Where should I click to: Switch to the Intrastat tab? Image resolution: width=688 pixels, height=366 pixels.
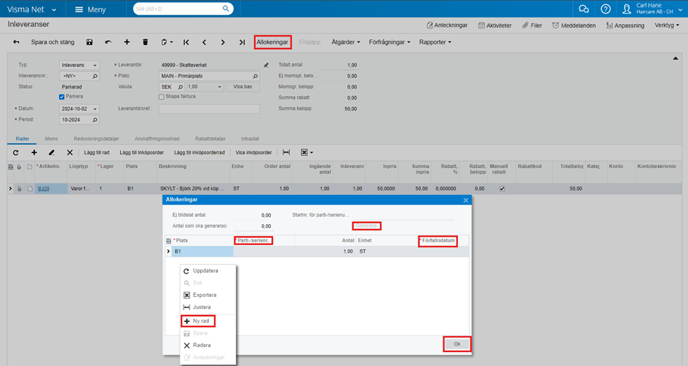coord(250,139)
